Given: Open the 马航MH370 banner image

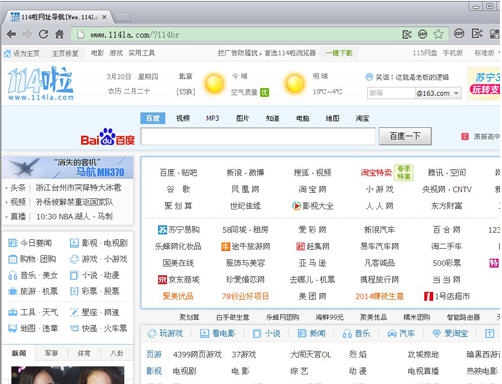Looking at the screenshot, I should pyautogui.click(x=68, y=167).
